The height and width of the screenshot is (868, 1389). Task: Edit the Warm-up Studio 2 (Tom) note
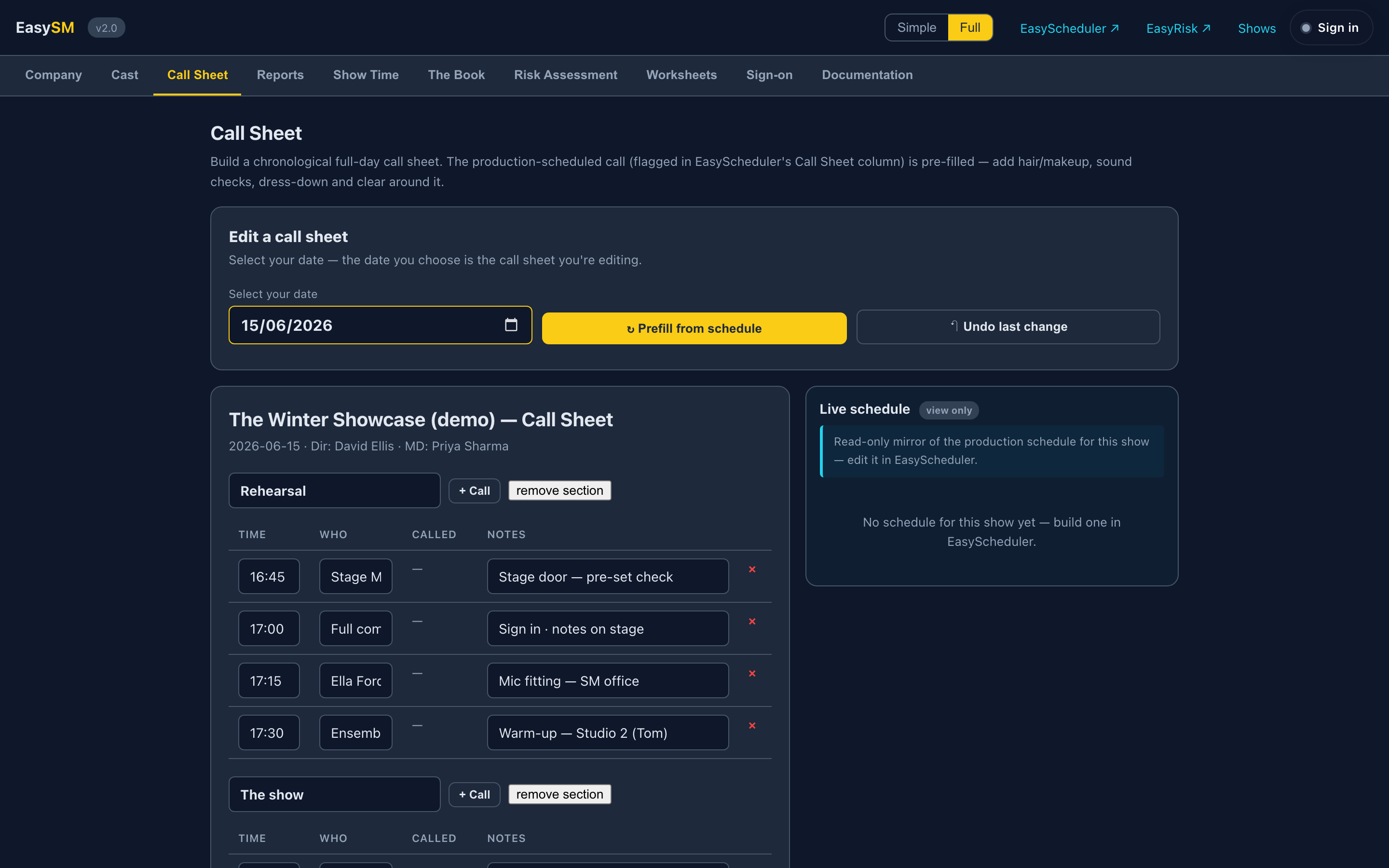point(608,732)
